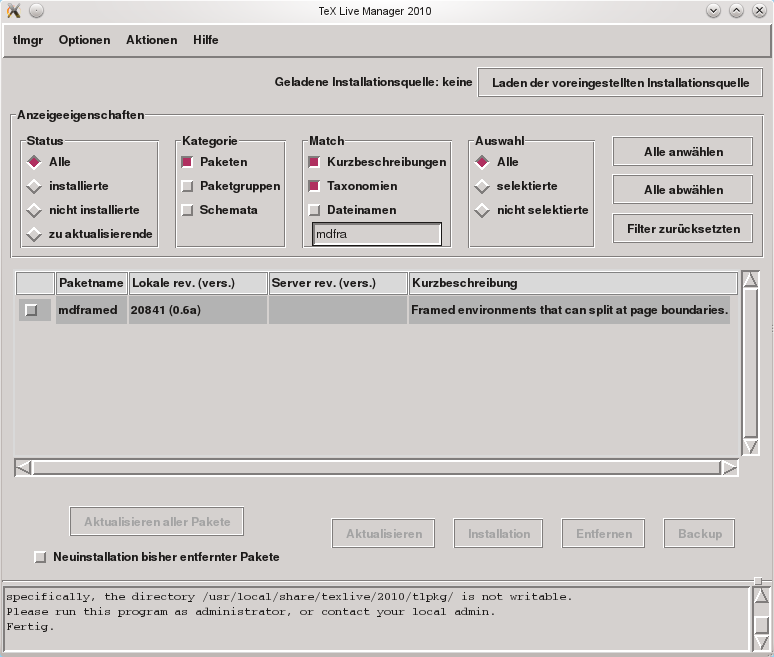
Task: Click the Alle anwählen button
Action: coord(683,152)
